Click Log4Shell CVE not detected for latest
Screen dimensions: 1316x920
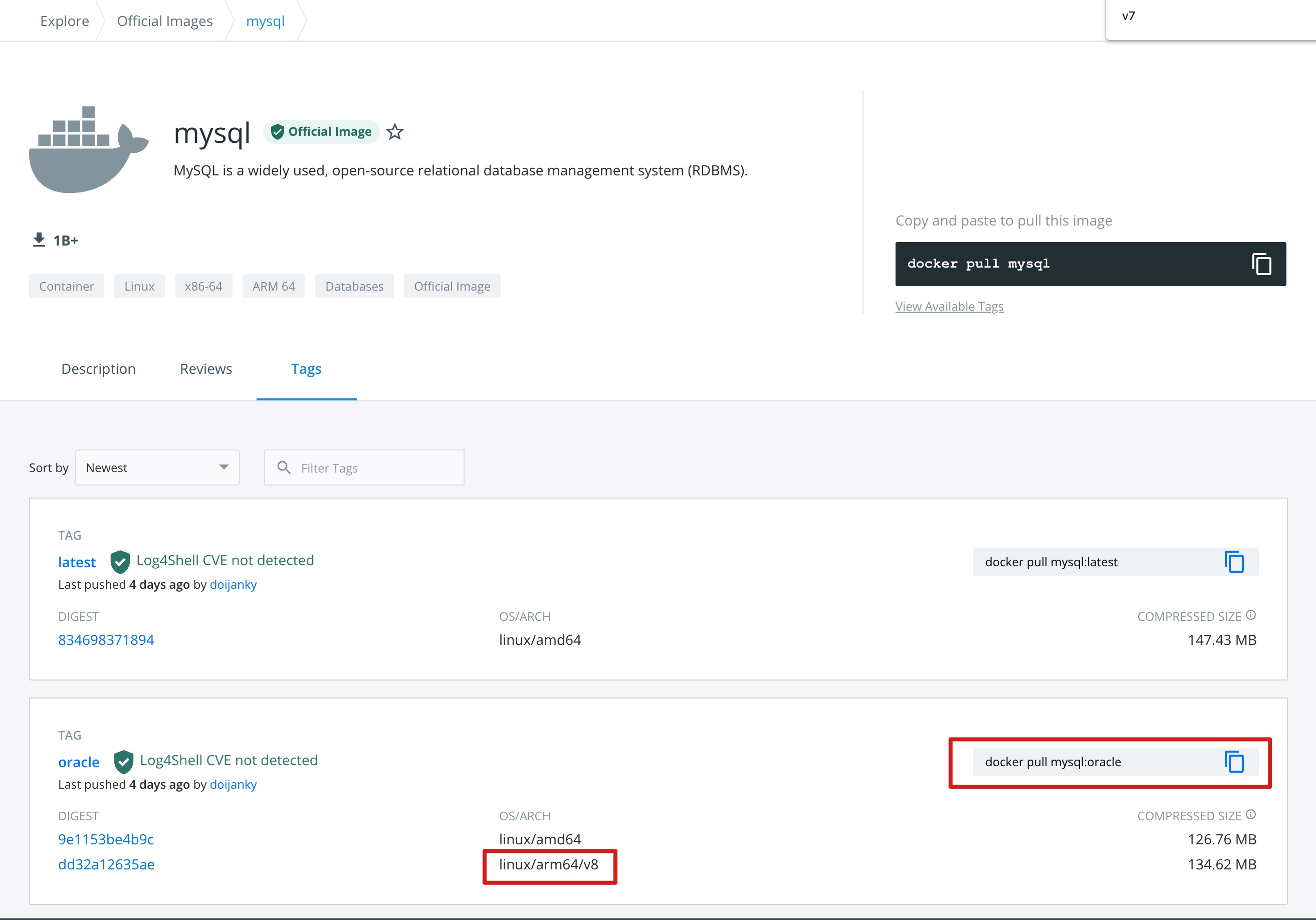click(225, 560)
